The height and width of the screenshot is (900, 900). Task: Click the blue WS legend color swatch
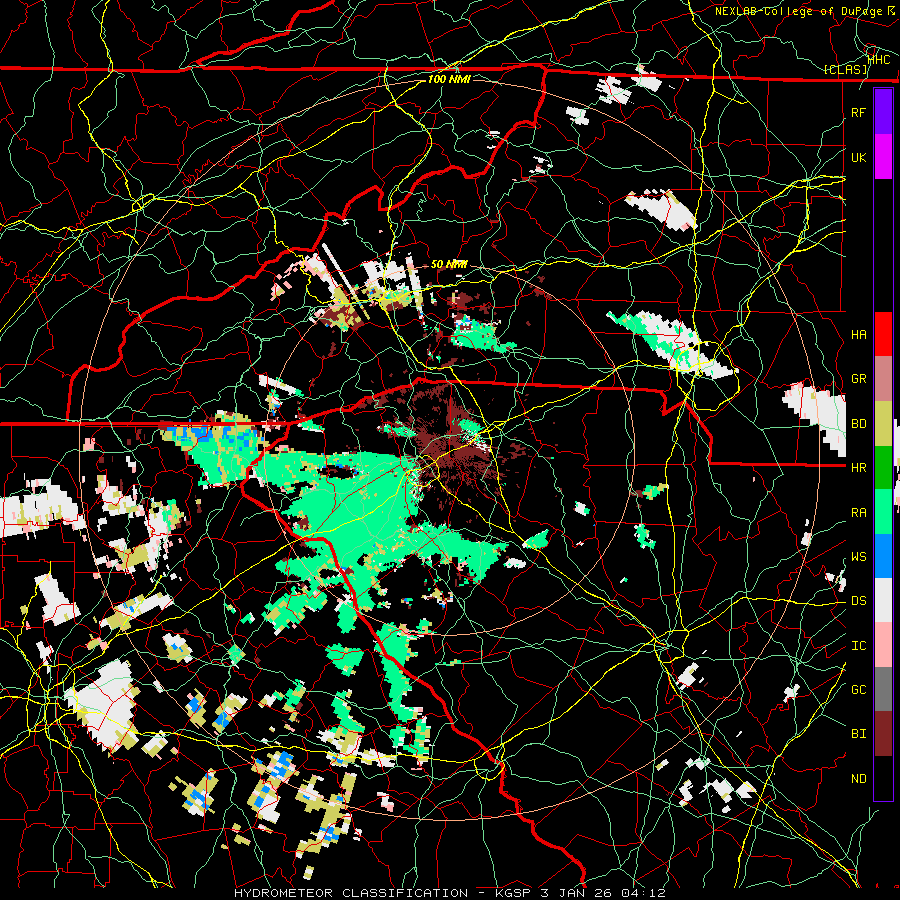(x=883, y=556)
